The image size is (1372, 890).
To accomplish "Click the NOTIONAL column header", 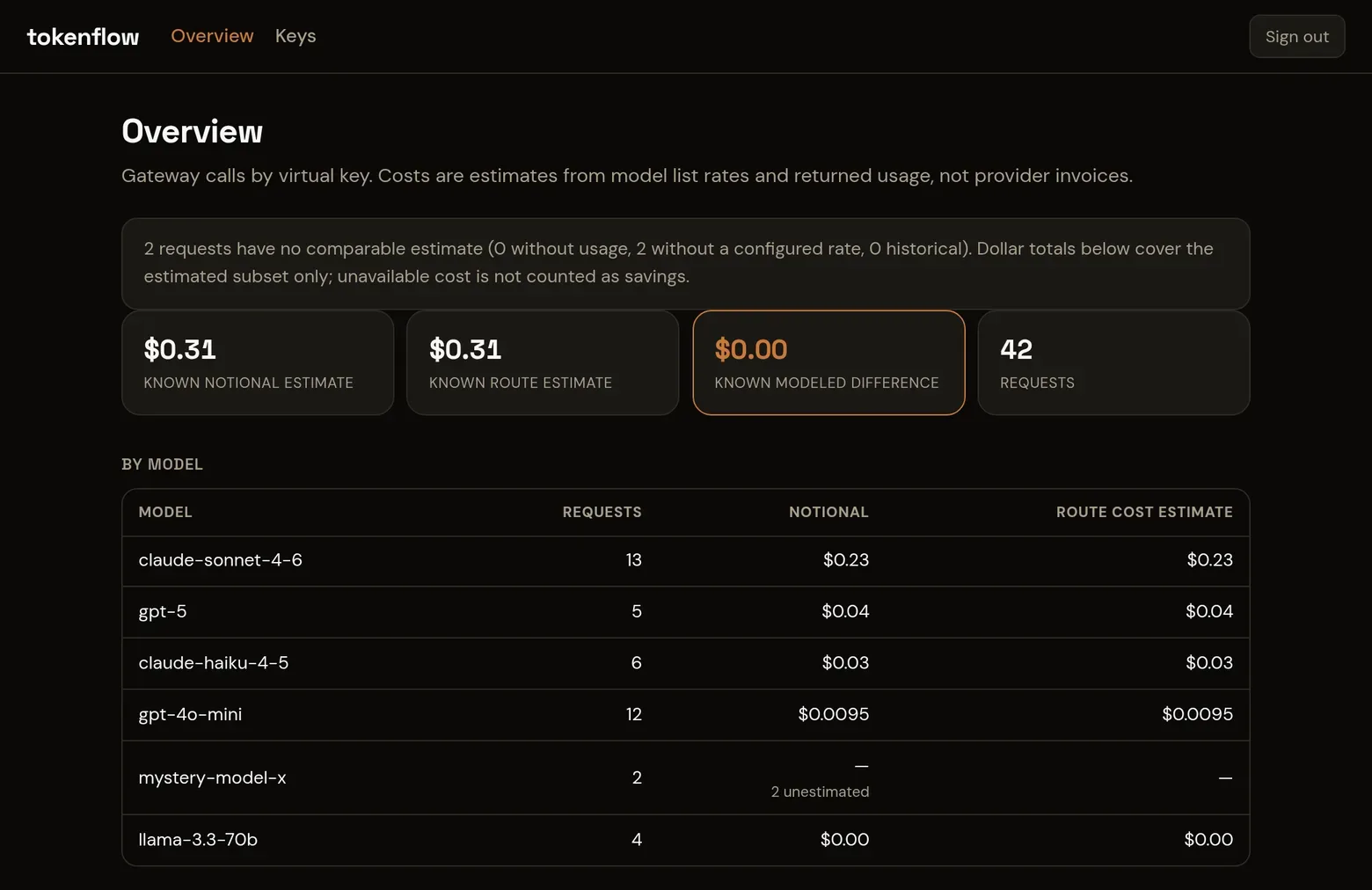I will 828,512.
